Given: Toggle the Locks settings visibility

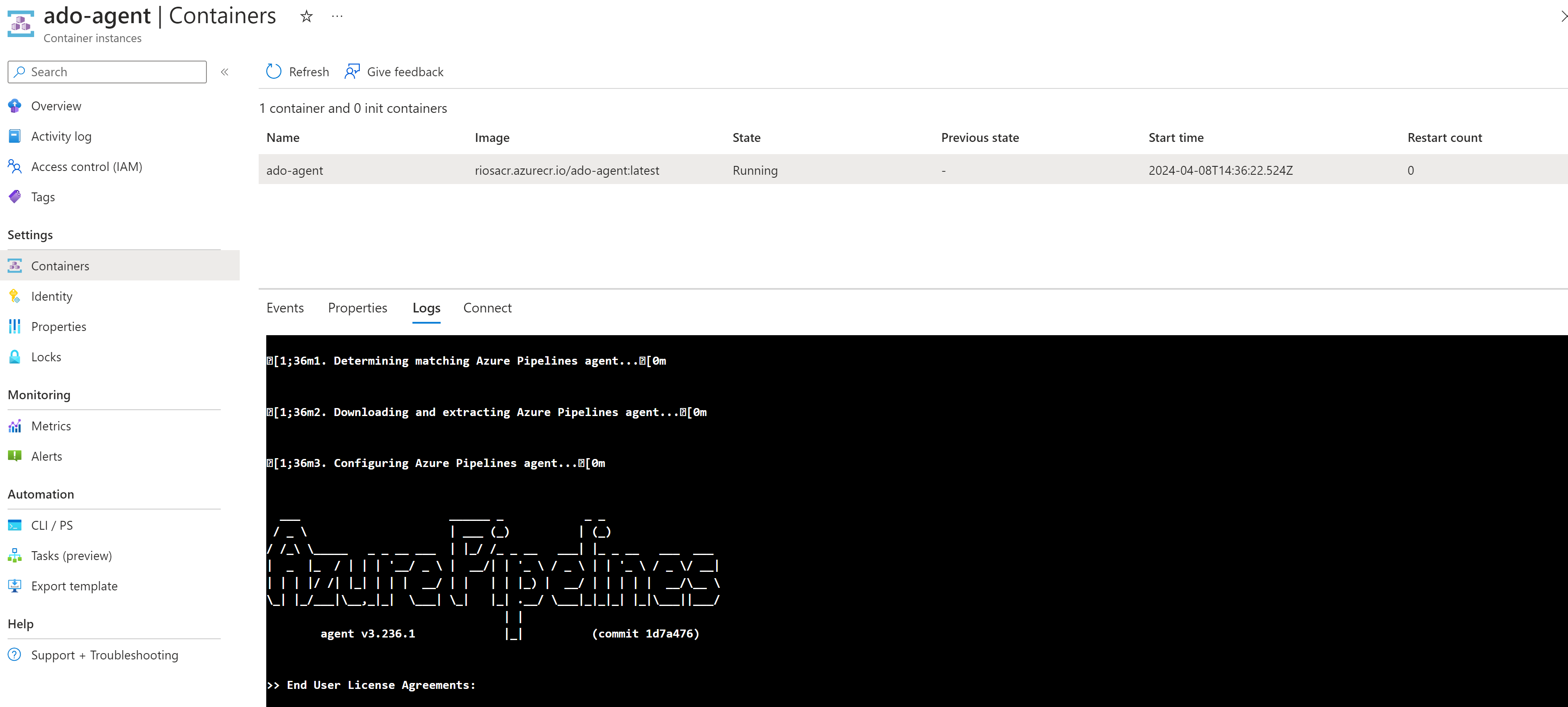Looking at the screenshot, I should pyautogui.click(x=46, y=357).
